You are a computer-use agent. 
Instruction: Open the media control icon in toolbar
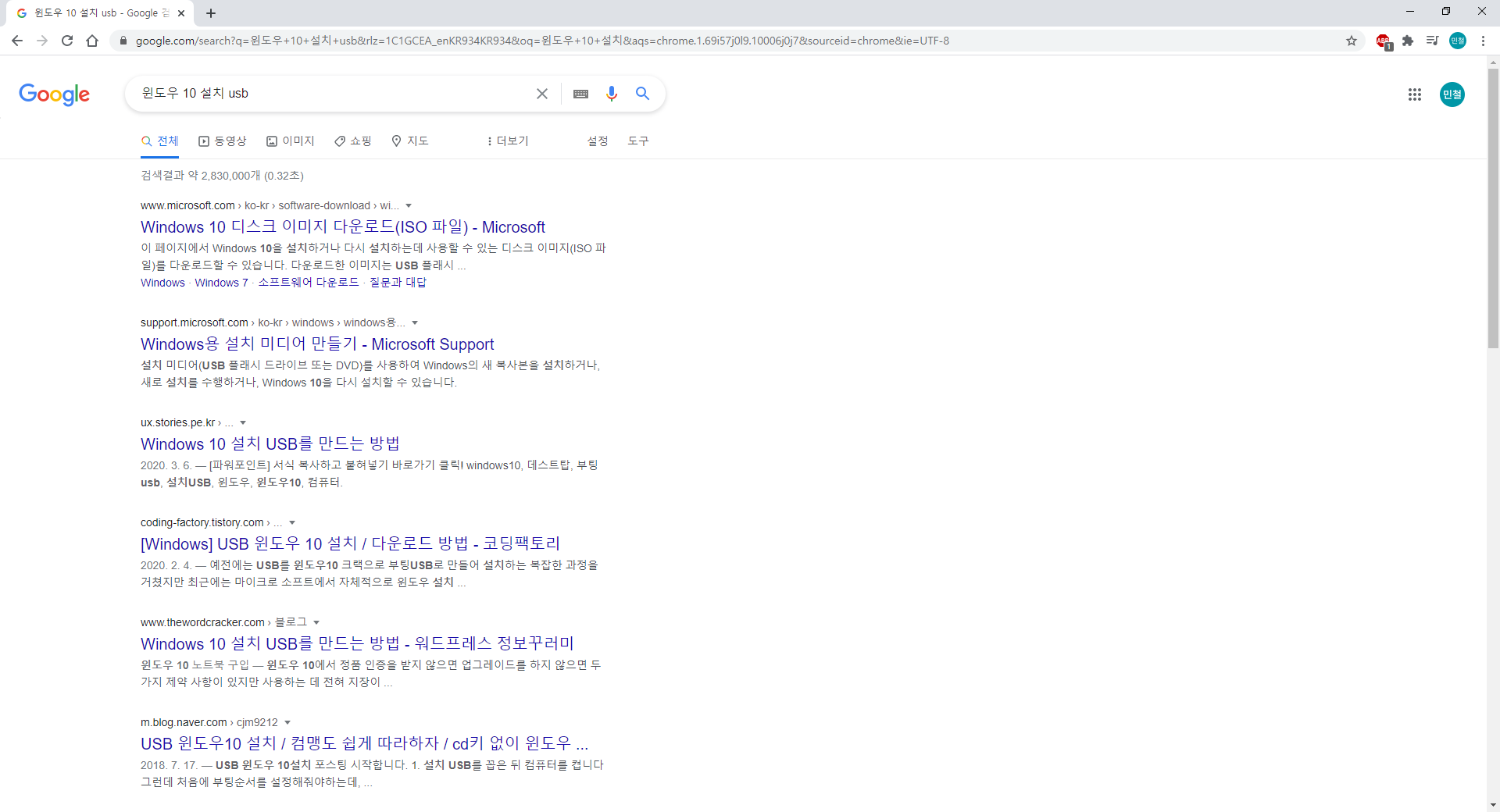point(1432,41)
